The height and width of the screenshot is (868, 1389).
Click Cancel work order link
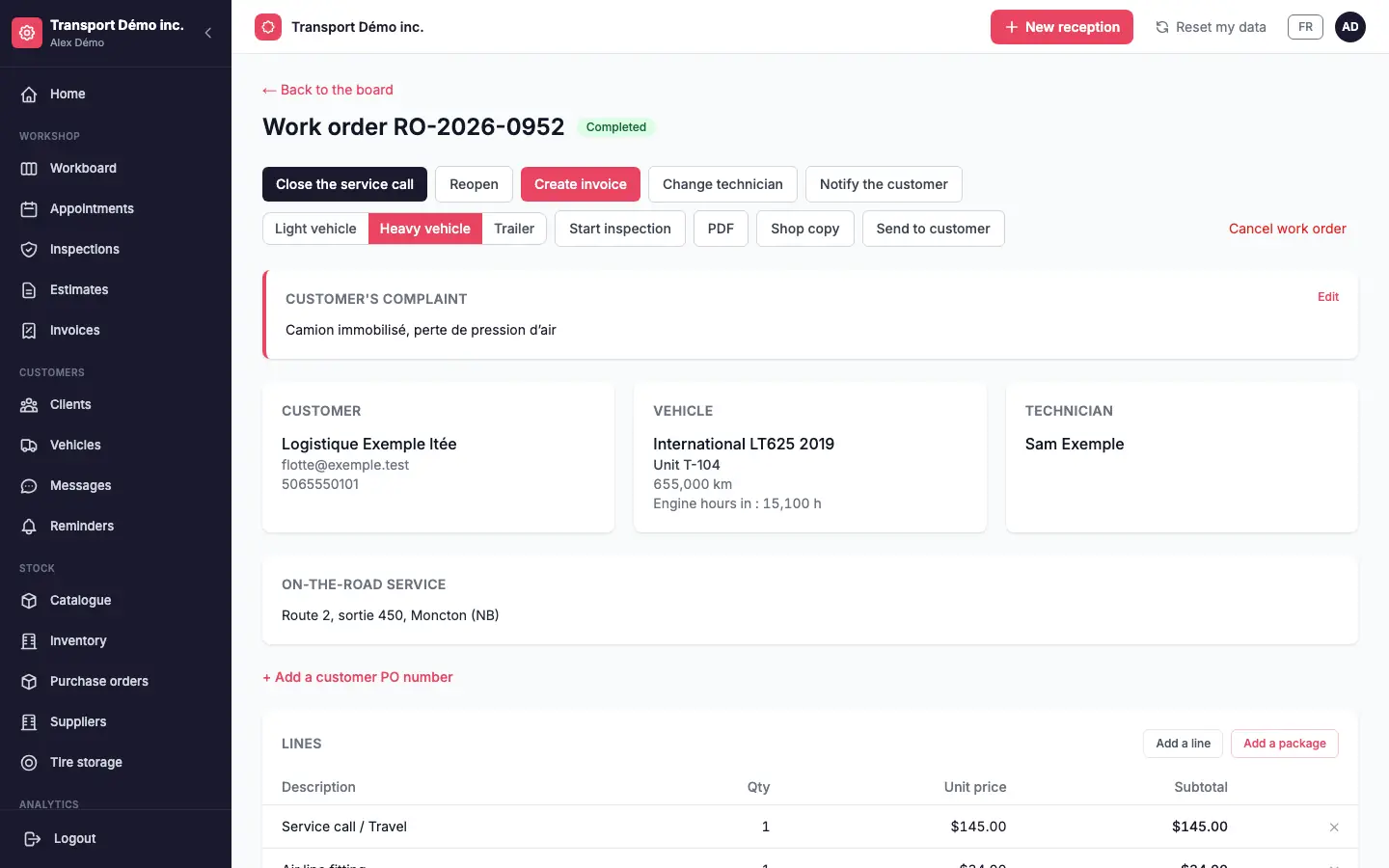pos(1288,229)
